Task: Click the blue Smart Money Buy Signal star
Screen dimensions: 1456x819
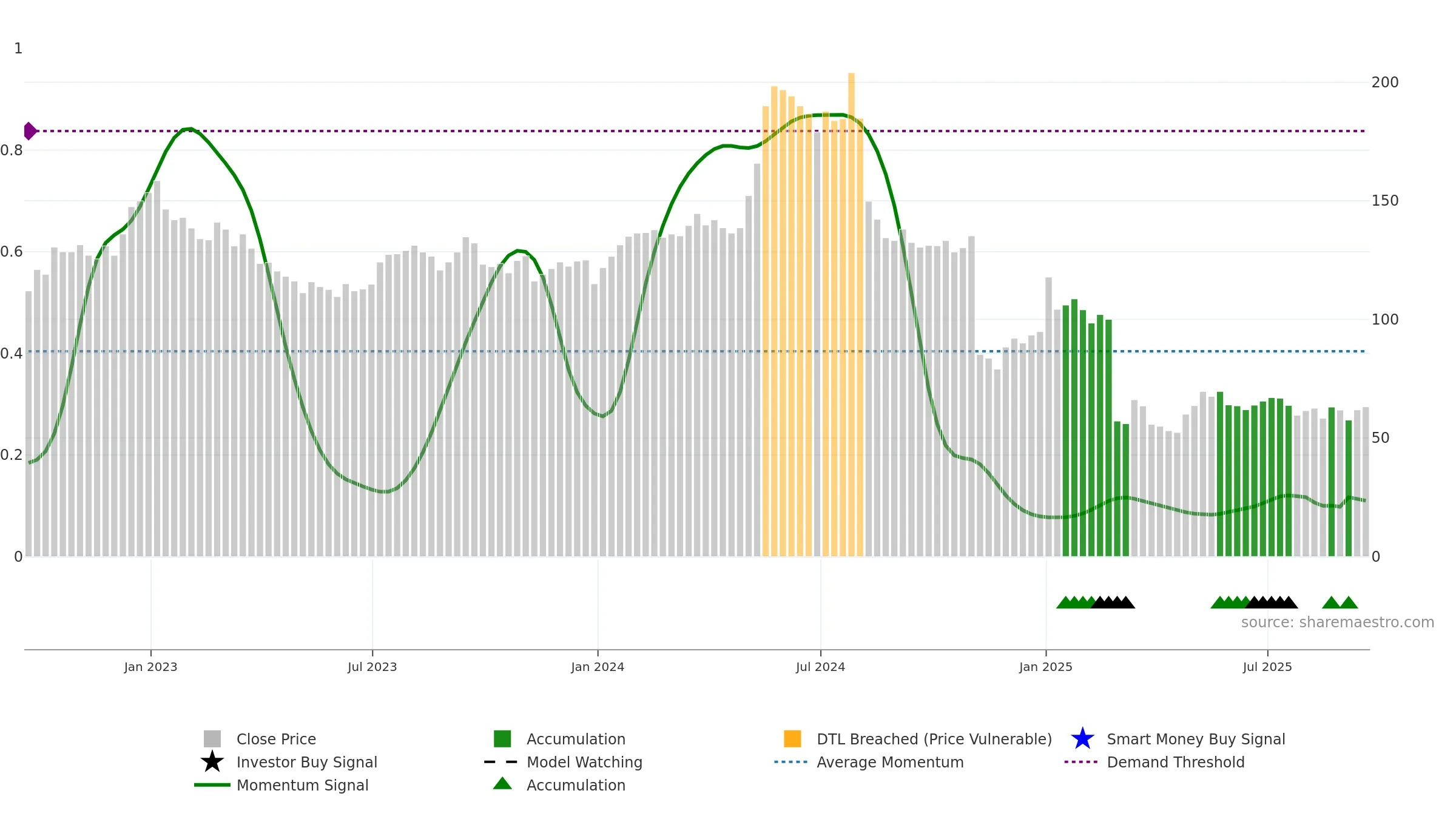Action: 1082,739
